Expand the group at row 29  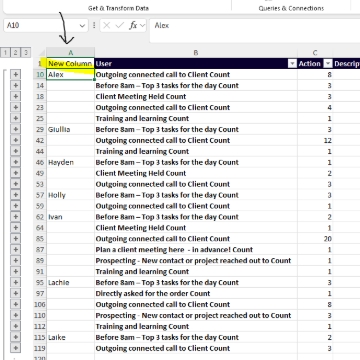tap(15, 129)
